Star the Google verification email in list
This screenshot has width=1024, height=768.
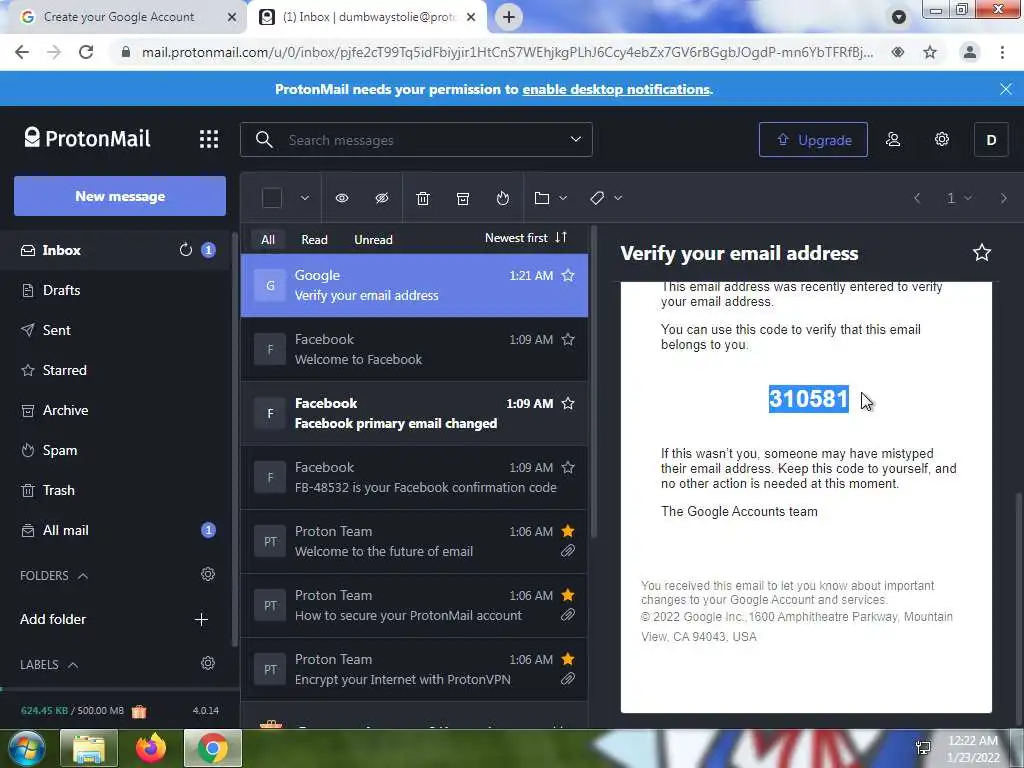[x=568, y=276]
